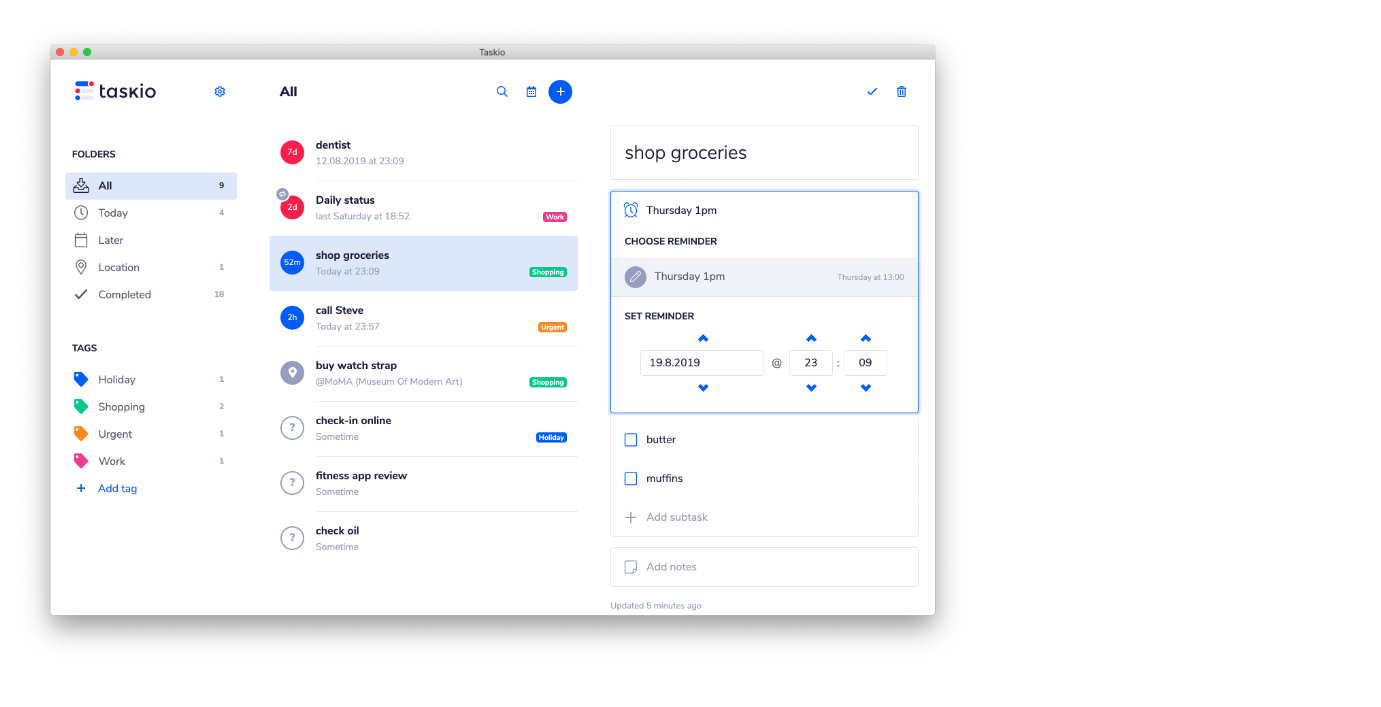Click question mark badge on fitness app review
This screenshot has width=1381, height=707.
(292, 483)
